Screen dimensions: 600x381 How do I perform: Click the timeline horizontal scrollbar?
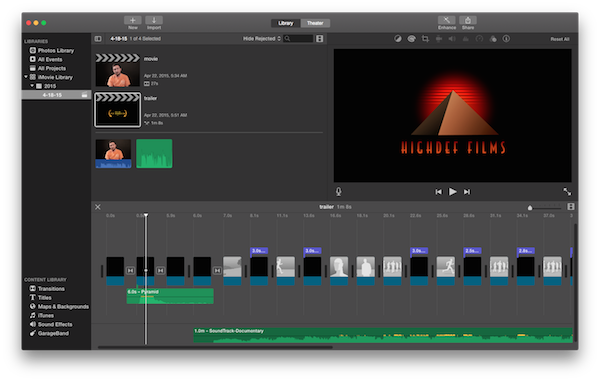[x=215, y=347]
